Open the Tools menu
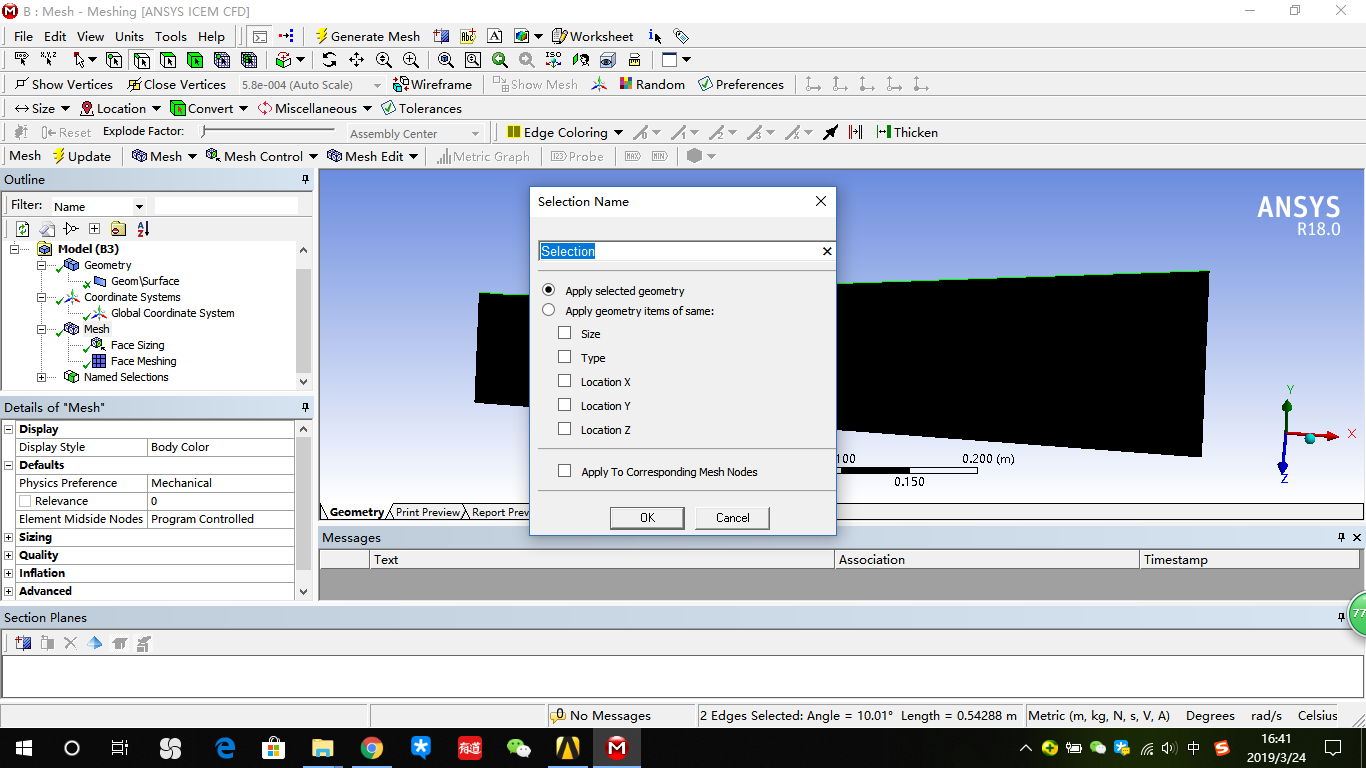Viewport: 1366px width, 768px height. 170,36
